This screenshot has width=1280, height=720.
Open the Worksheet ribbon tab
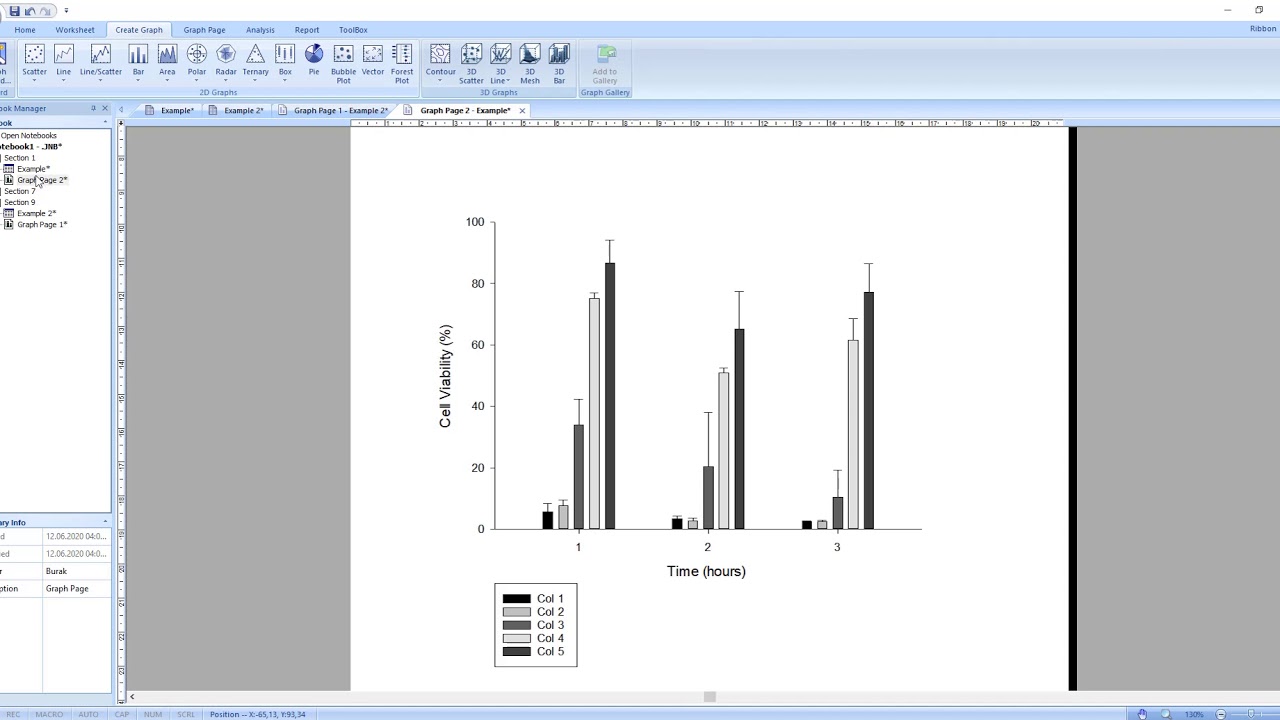pos(75,30)
